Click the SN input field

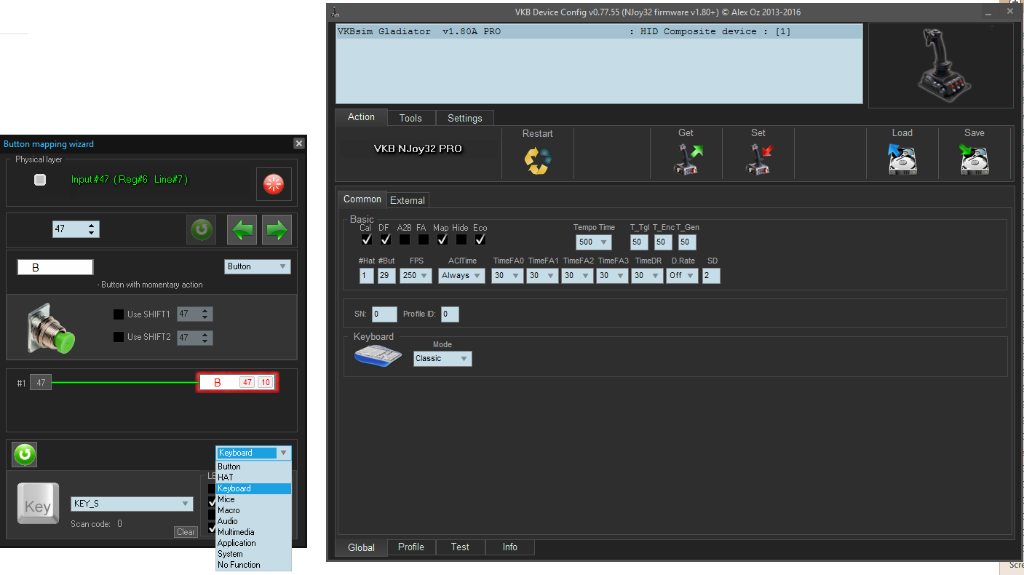(x=384, y=314)
